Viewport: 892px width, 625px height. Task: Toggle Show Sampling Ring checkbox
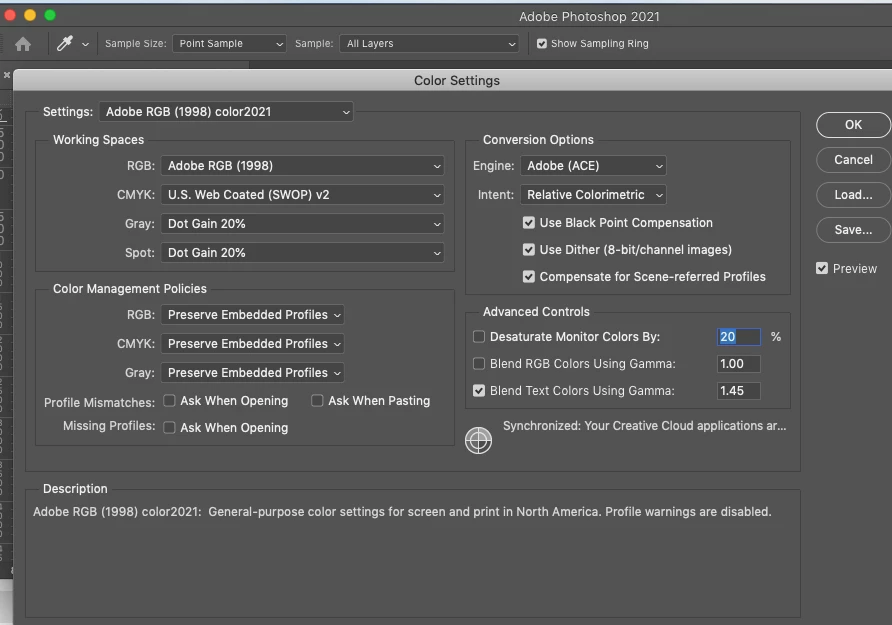[x=542, y=44]
